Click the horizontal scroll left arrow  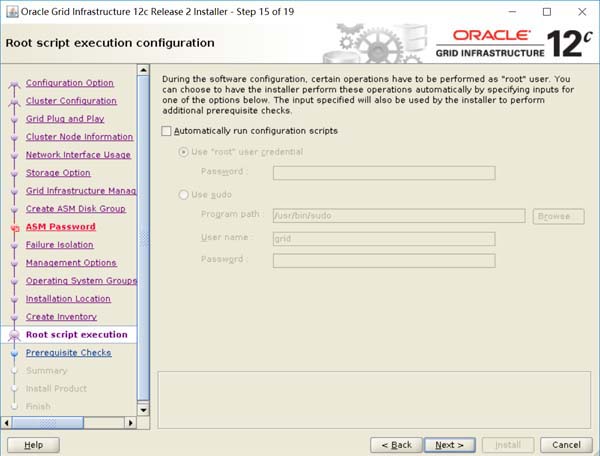pos(7,423)
